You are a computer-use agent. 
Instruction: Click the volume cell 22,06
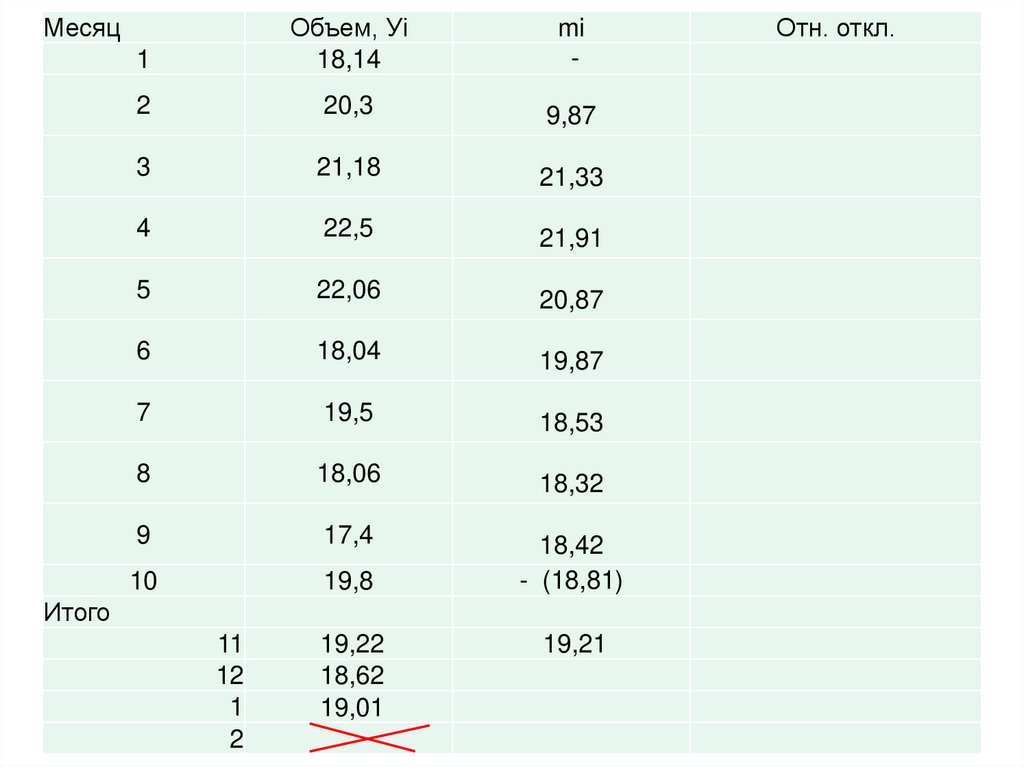(x=349, y=290)
